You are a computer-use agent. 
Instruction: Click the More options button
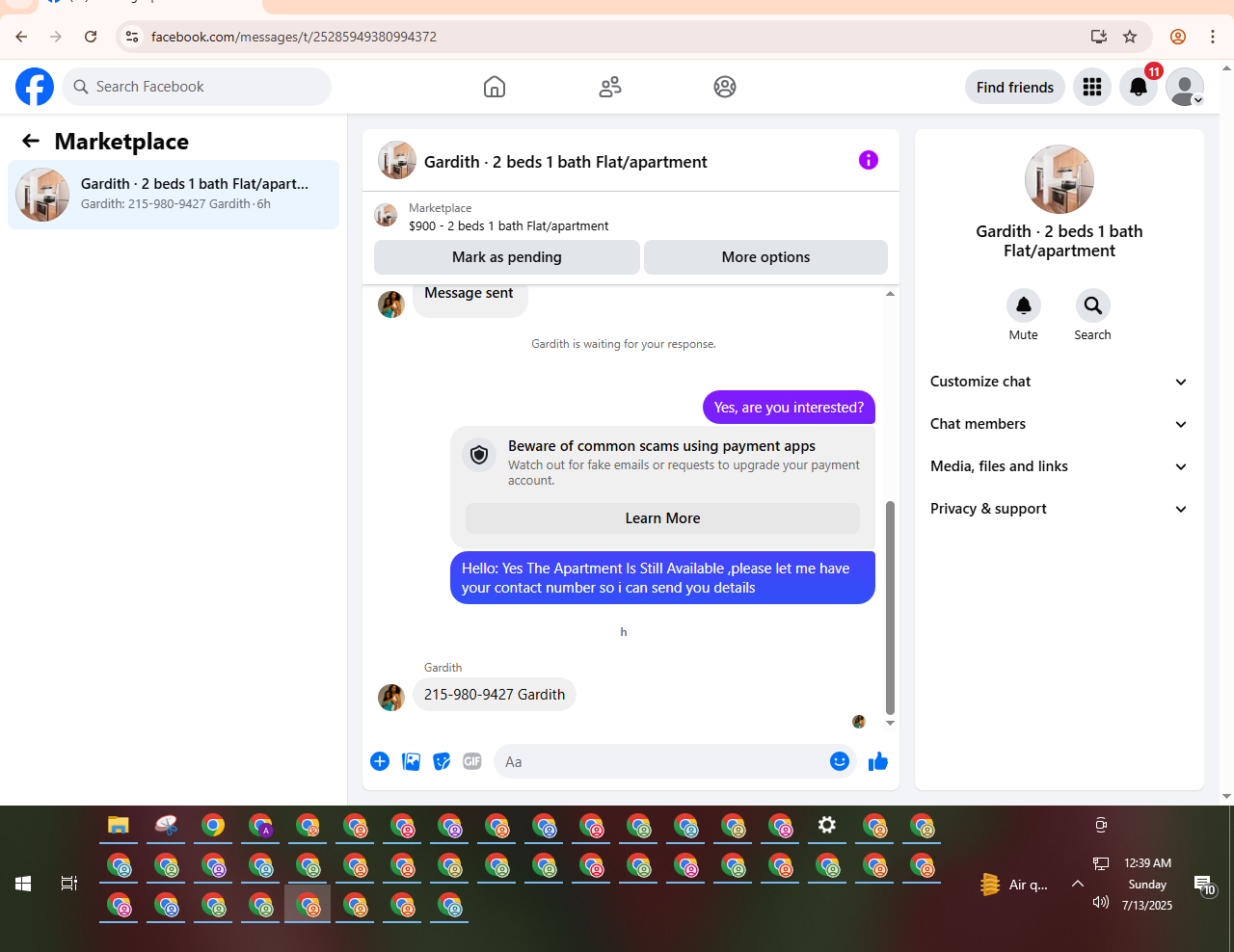point(765,257)
